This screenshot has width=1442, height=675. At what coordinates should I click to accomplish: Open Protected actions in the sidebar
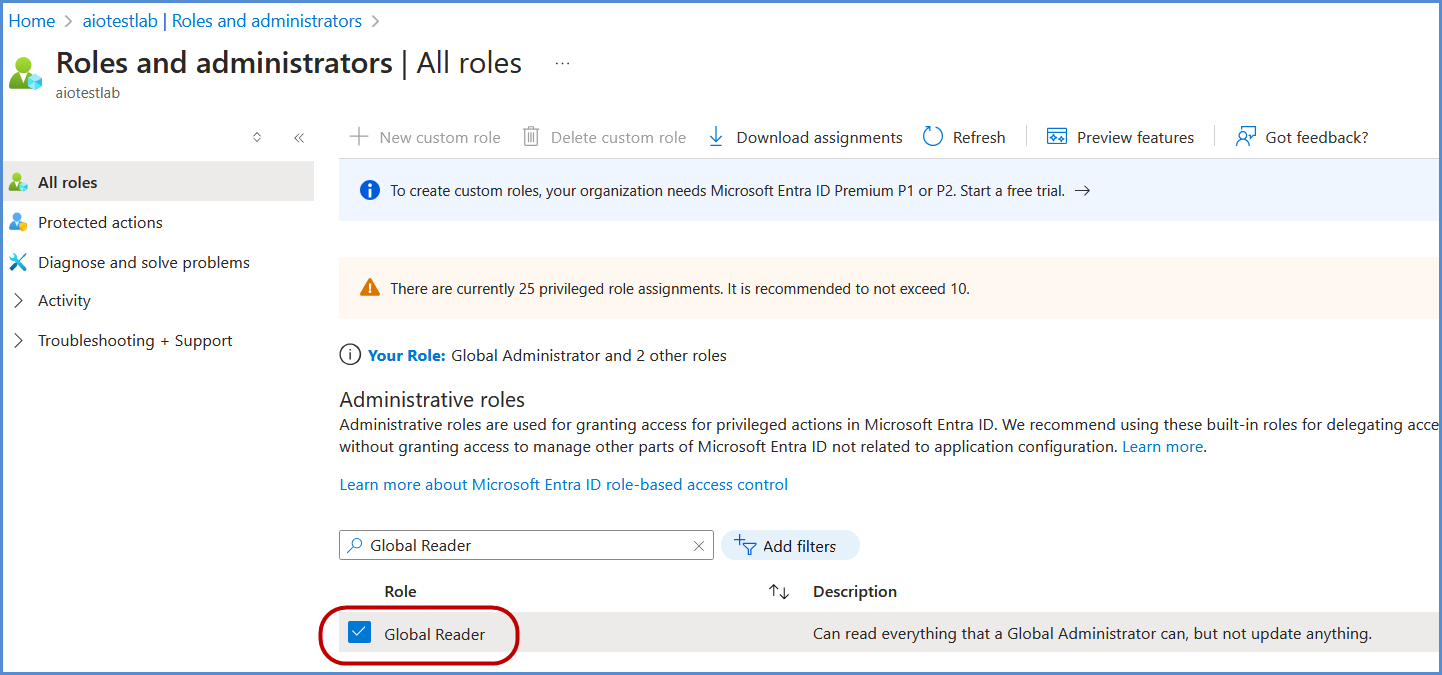100,222
